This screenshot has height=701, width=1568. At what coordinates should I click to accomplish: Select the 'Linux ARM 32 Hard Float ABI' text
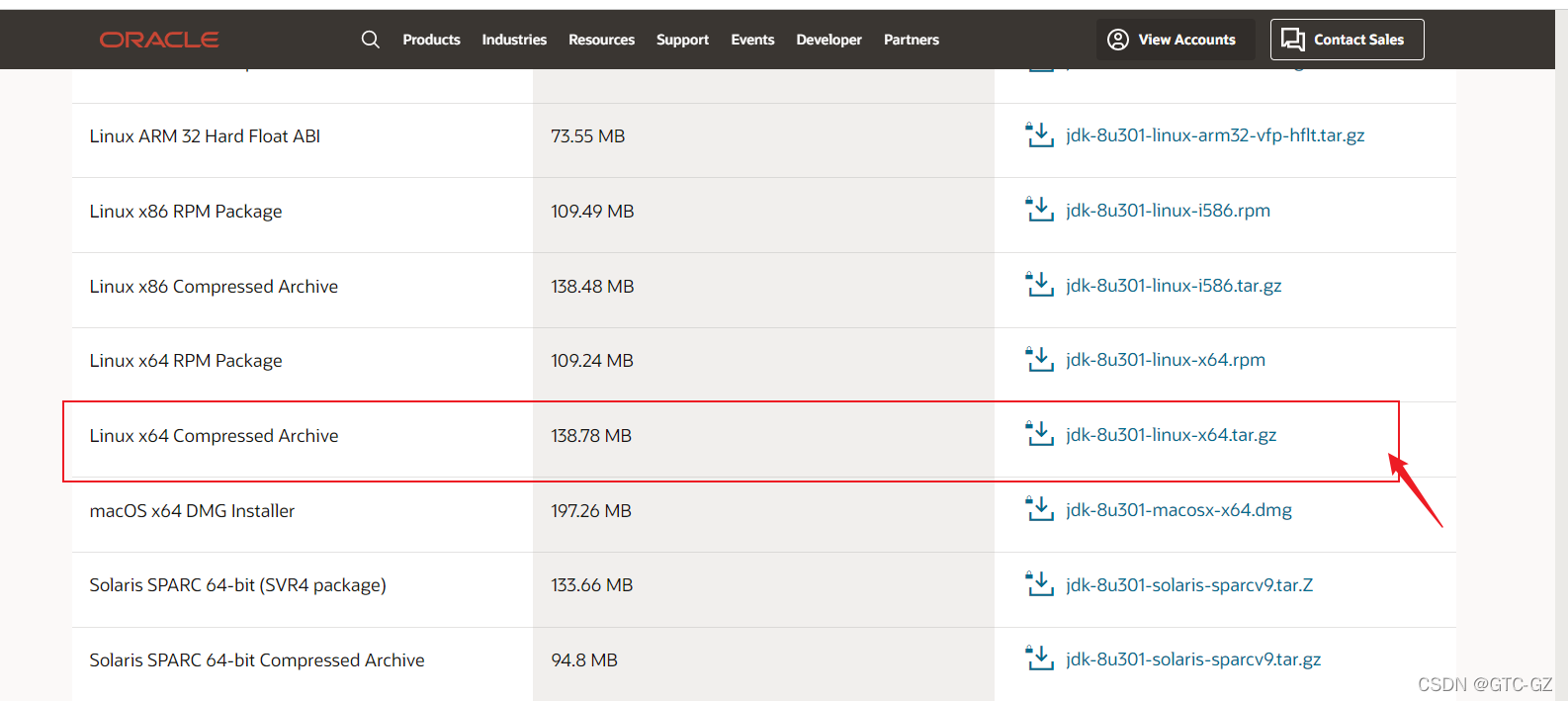pyautogui.click(x=205, y=136)
